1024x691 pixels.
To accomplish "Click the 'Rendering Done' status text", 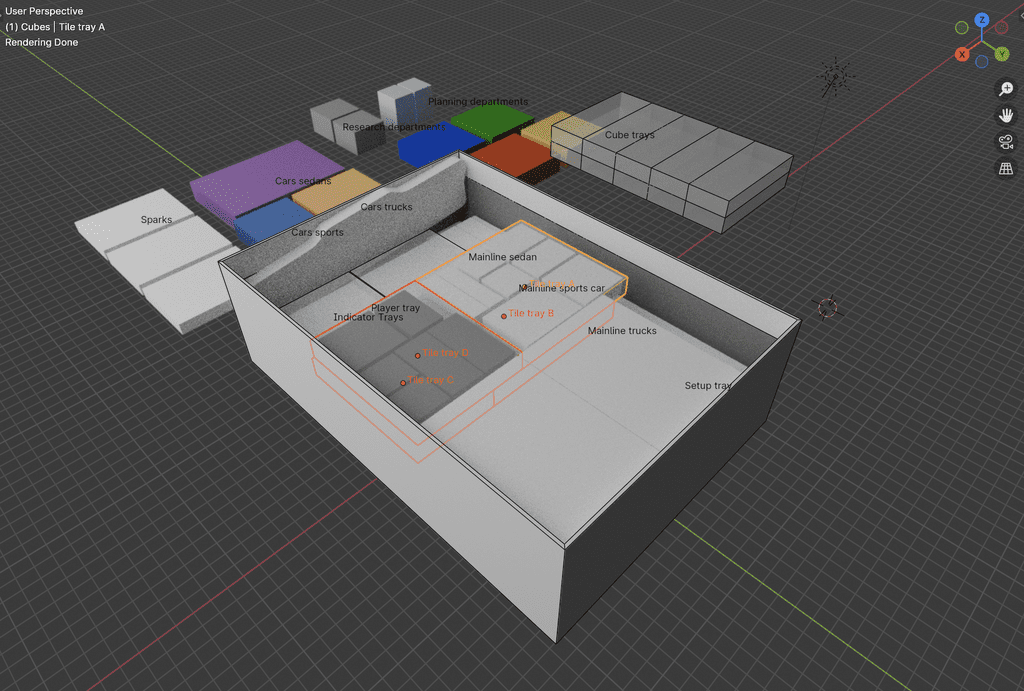I will coord(42,42).
